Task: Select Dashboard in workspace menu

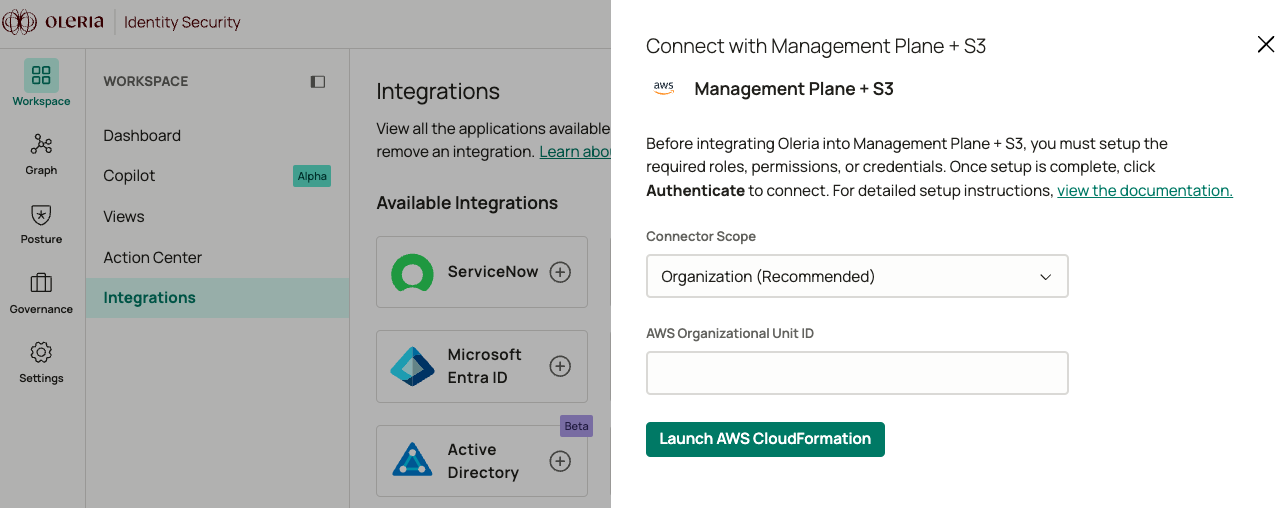Action: (142, 135)
